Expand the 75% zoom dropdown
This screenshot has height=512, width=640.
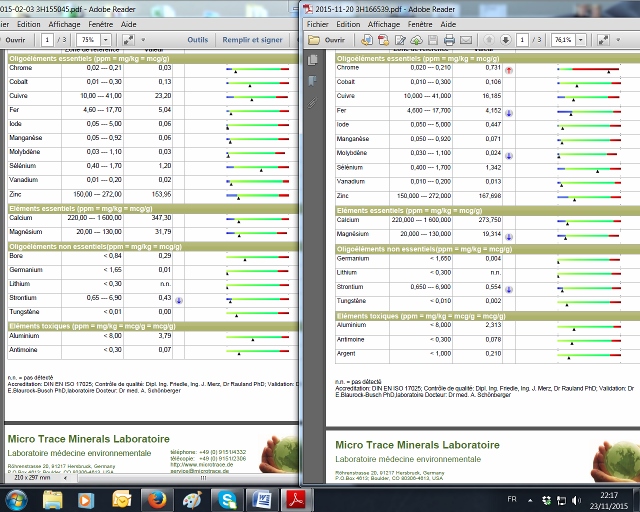tap(106, 40)
